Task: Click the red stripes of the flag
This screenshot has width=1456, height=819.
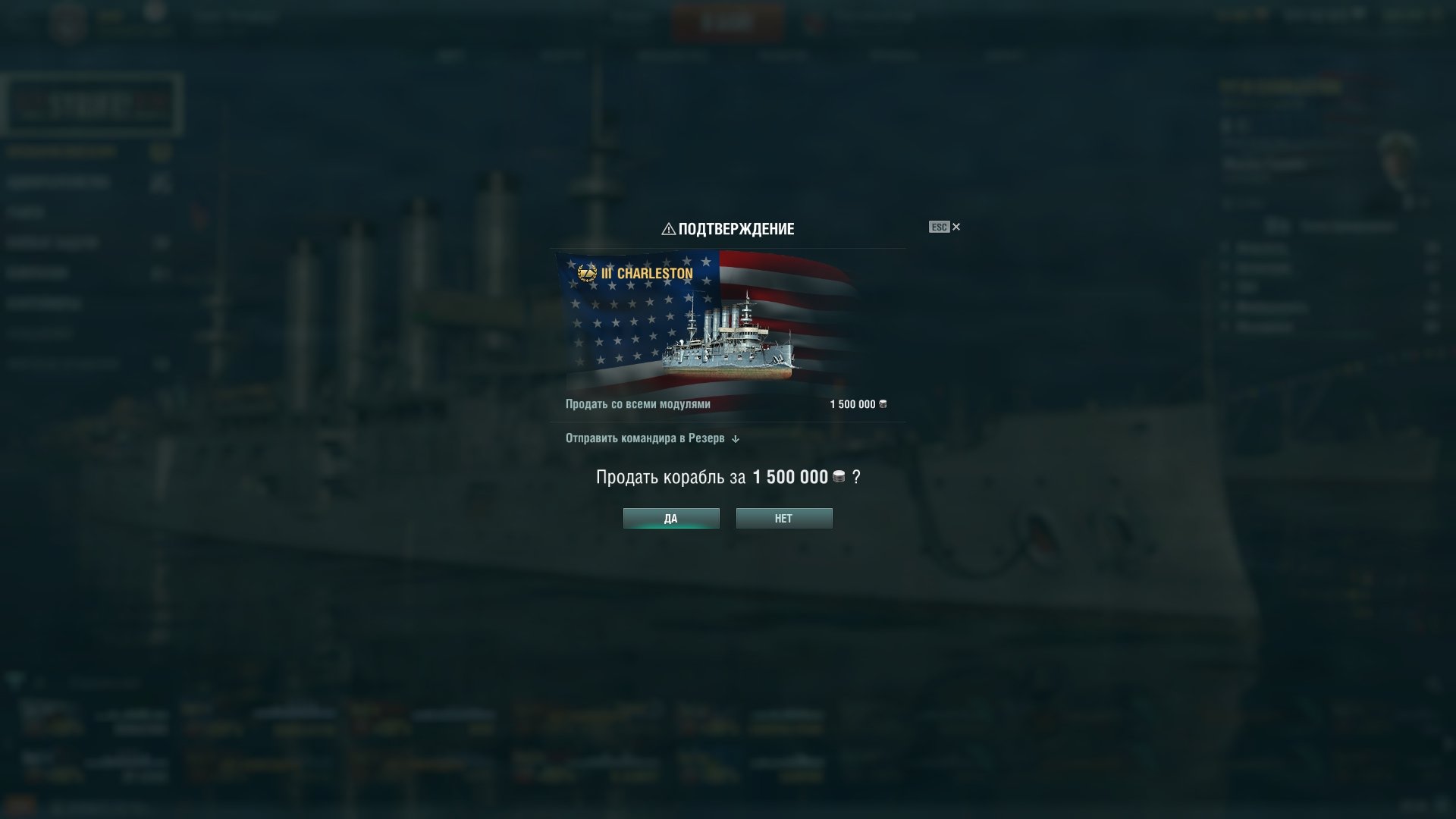Action: pyautogui.click(x=789, y=273)
